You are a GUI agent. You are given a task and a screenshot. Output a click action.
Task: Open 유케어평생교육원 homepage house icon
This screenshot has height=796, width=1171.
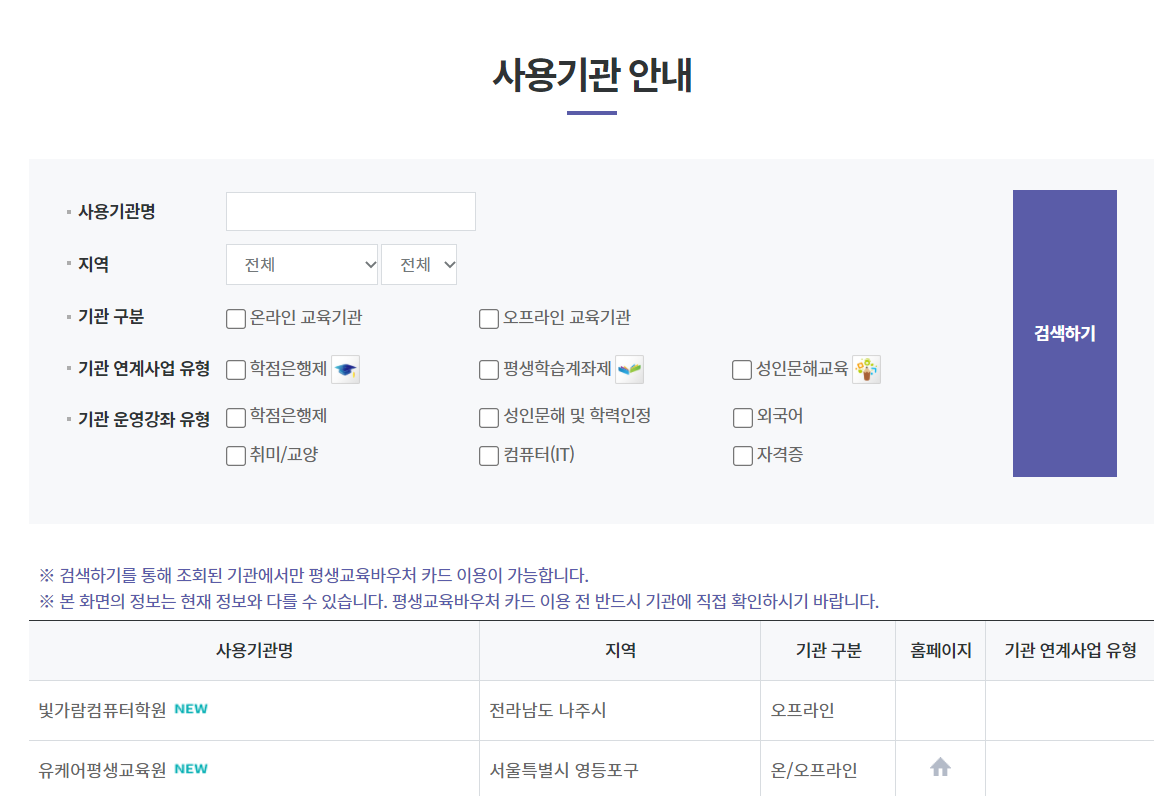[940, 767]
